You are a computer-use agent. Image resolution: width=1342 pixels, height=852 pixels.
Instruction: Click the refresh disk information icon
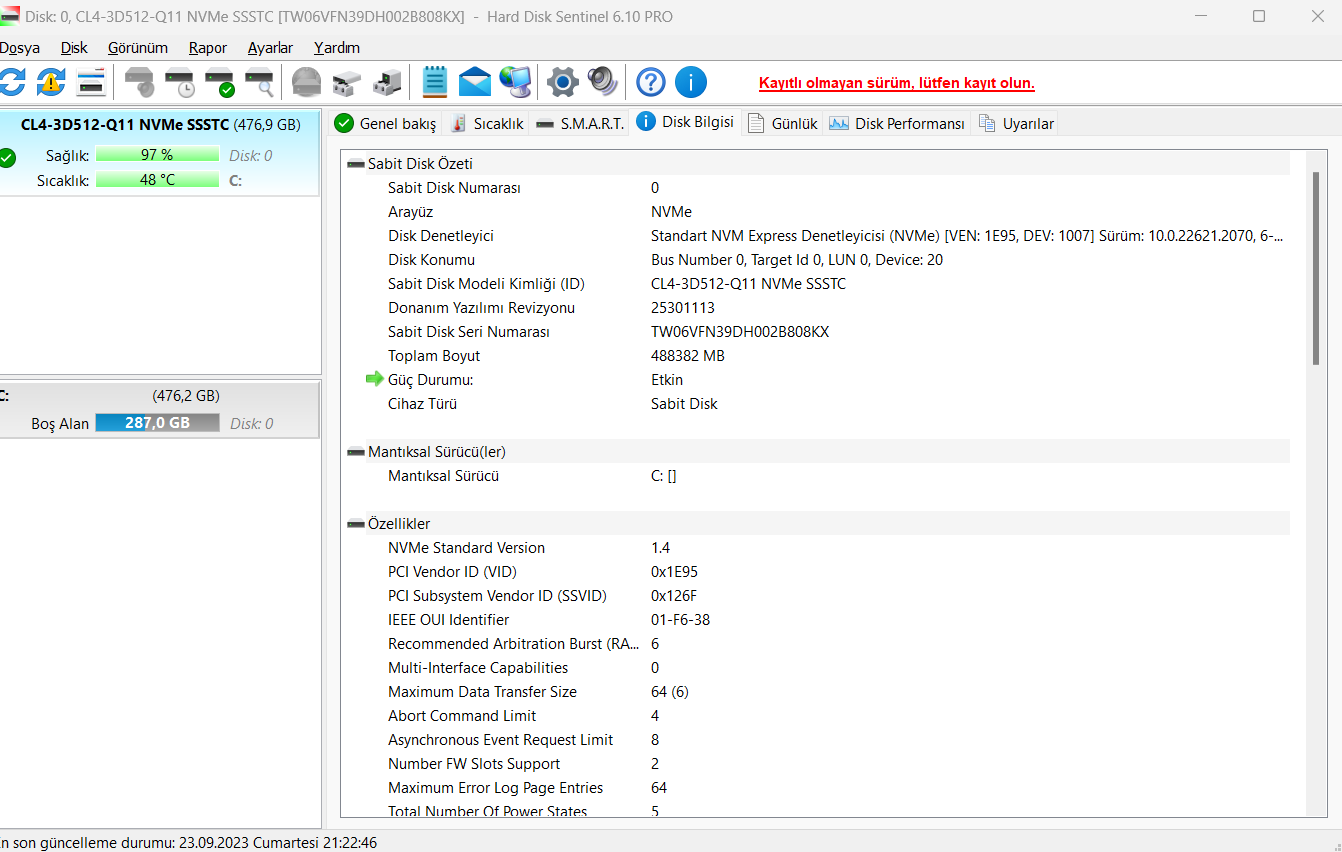pos(11,82)
